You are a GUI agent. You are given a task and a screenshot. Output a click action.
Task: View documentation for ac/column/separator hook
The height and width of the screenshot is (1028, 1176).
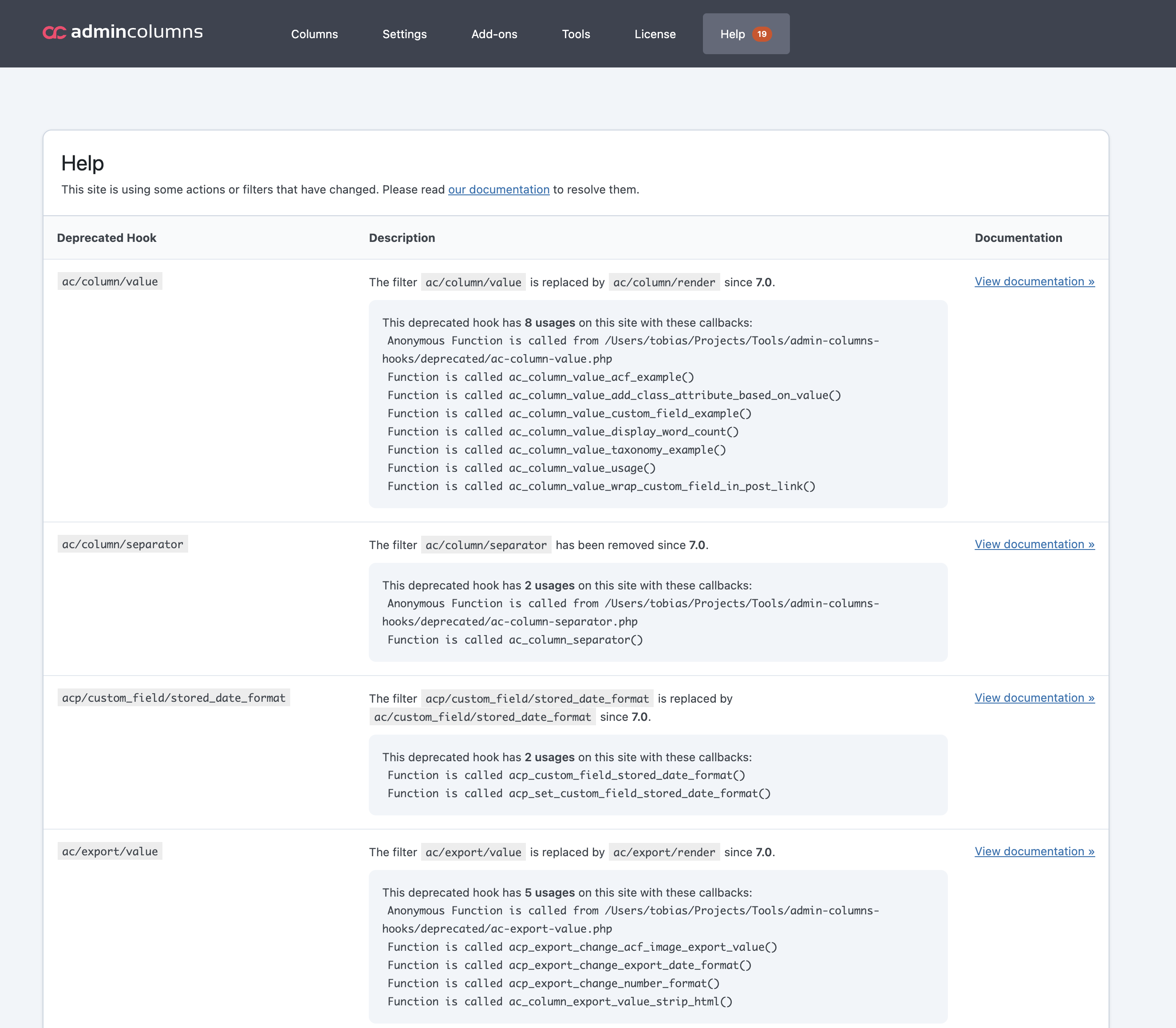tap(1034, 544)
